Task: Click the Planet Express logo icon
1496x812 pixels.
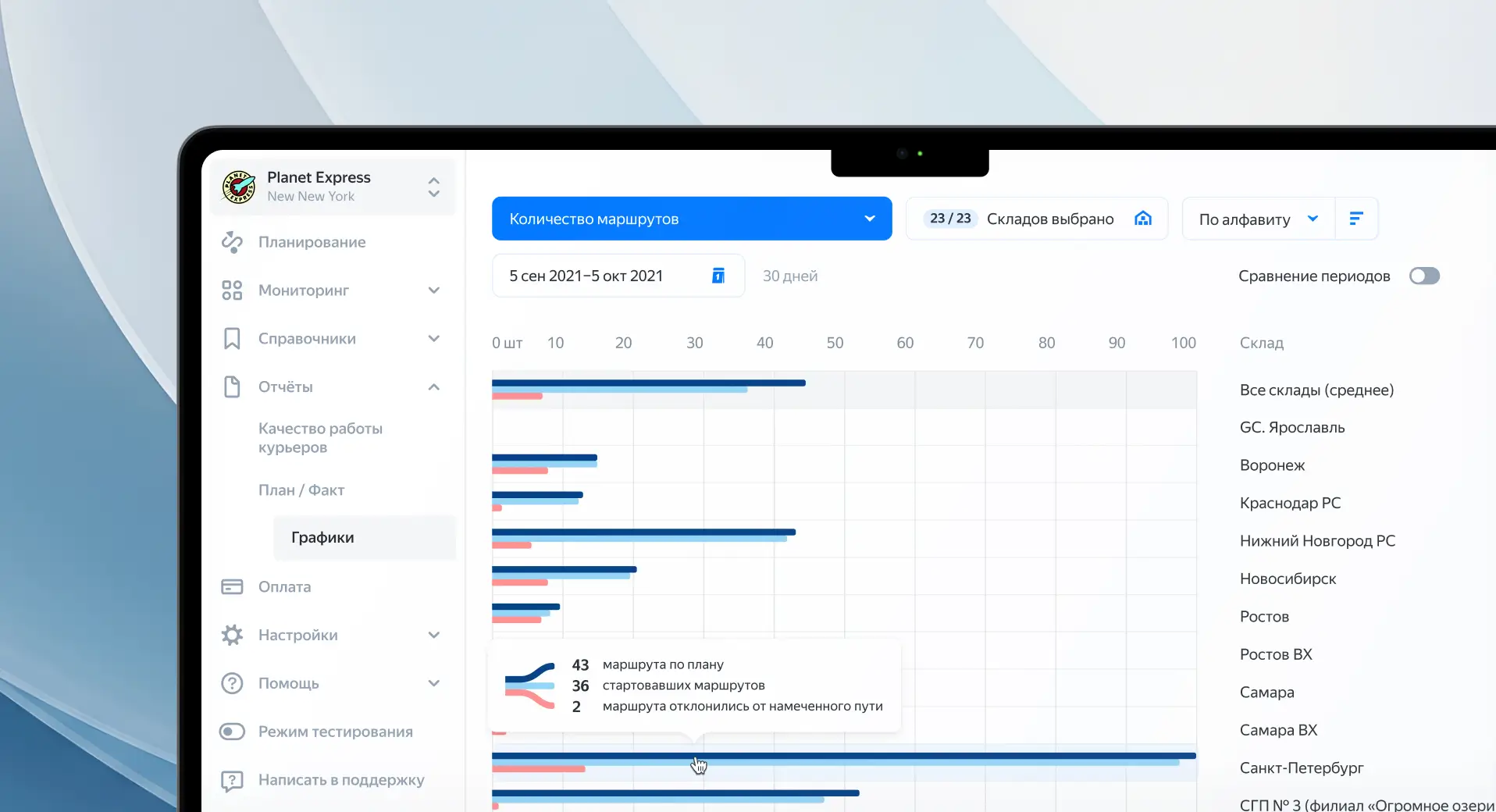Action: tap(239, 187)
